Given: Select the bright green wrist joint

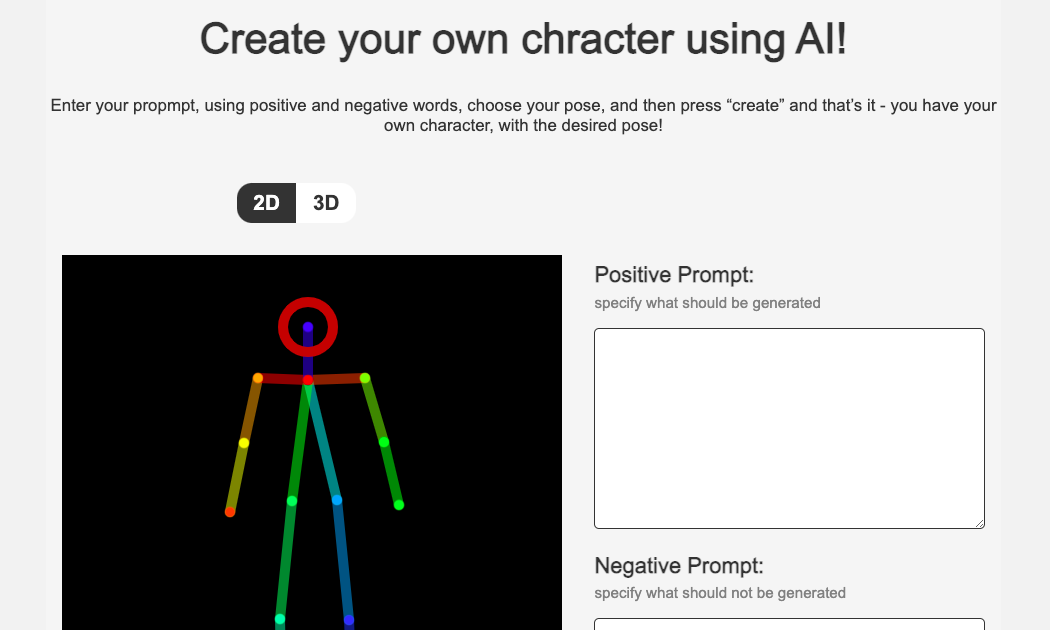Looking at the screenshot, I should (399, 505).
